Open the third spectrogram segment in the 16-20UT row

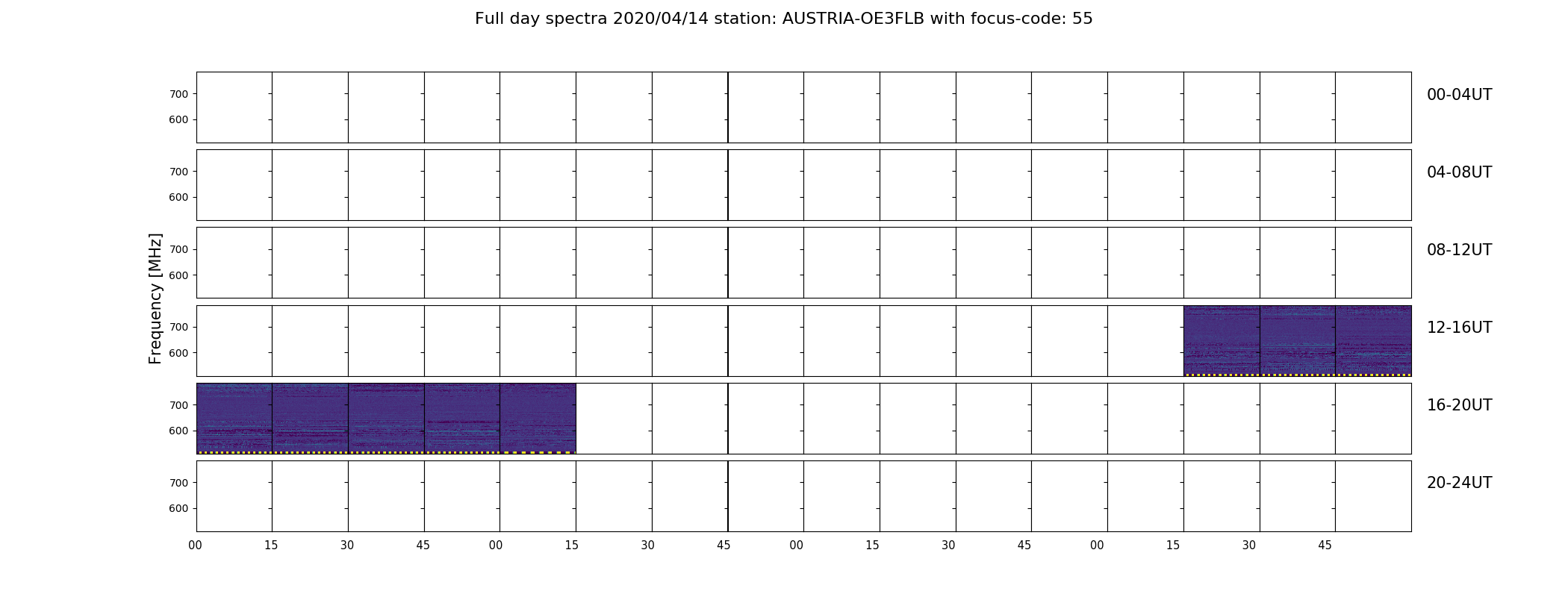[x=386, y=419]
